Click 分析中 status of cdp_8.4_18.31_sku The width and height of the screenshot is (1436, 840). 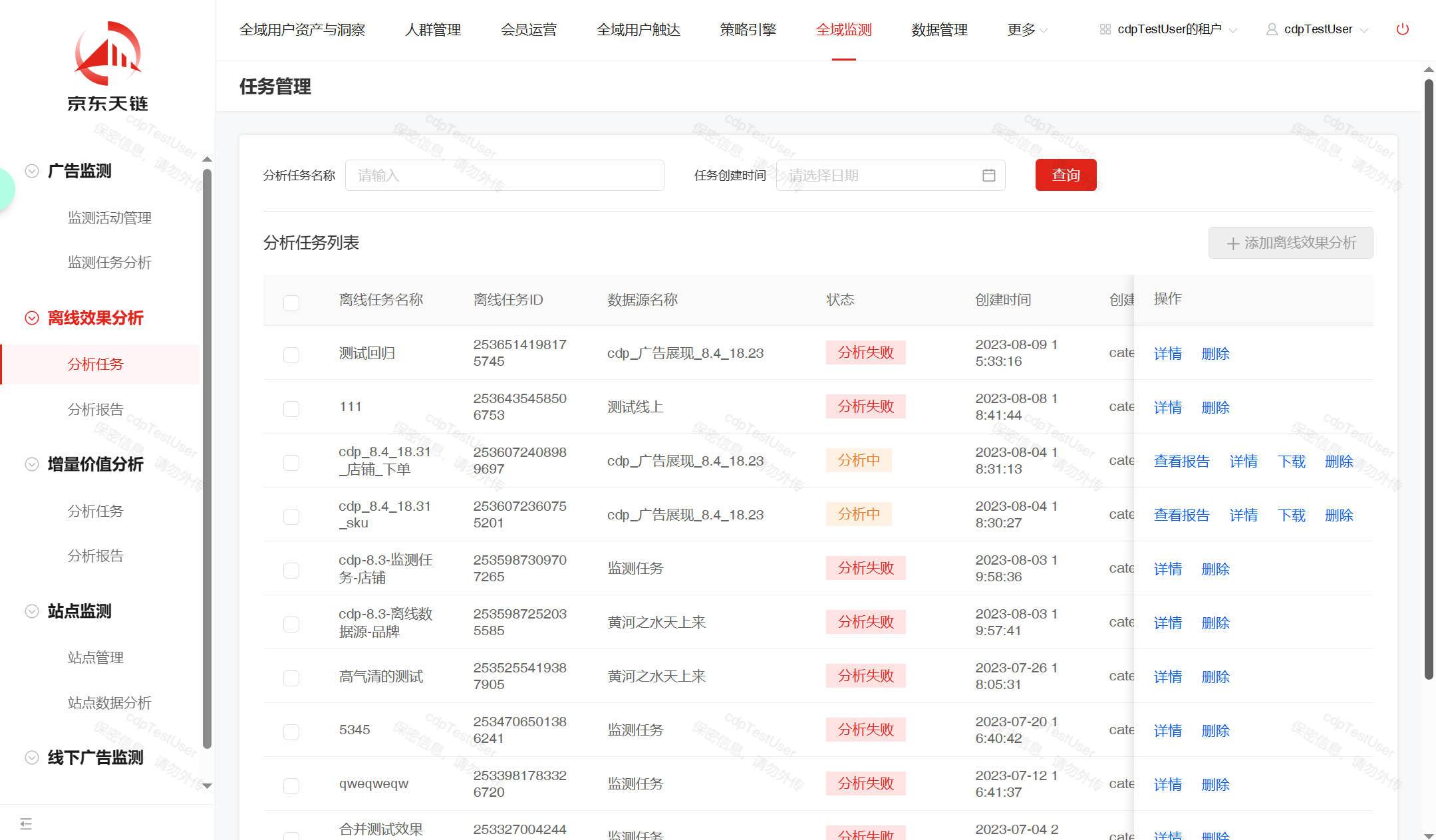[x=859, y=514]
